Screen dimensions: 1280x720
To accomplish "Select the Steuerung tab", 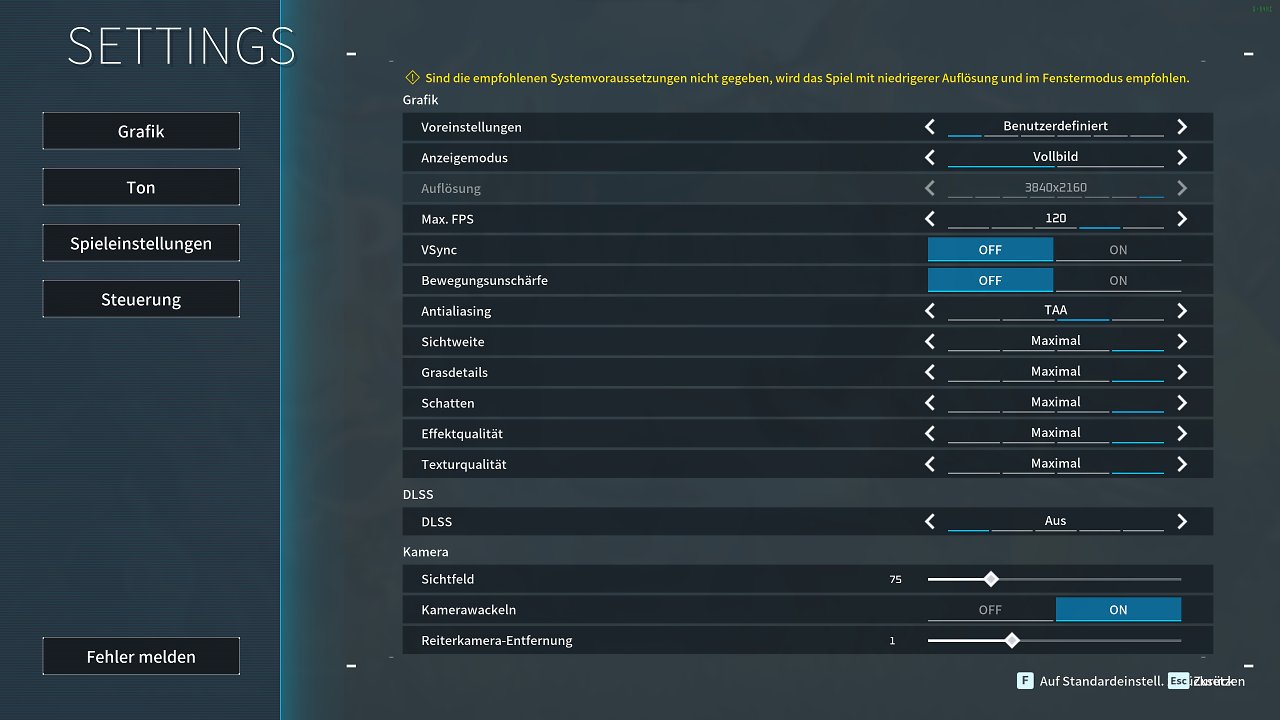I will (x=141, y=299).
